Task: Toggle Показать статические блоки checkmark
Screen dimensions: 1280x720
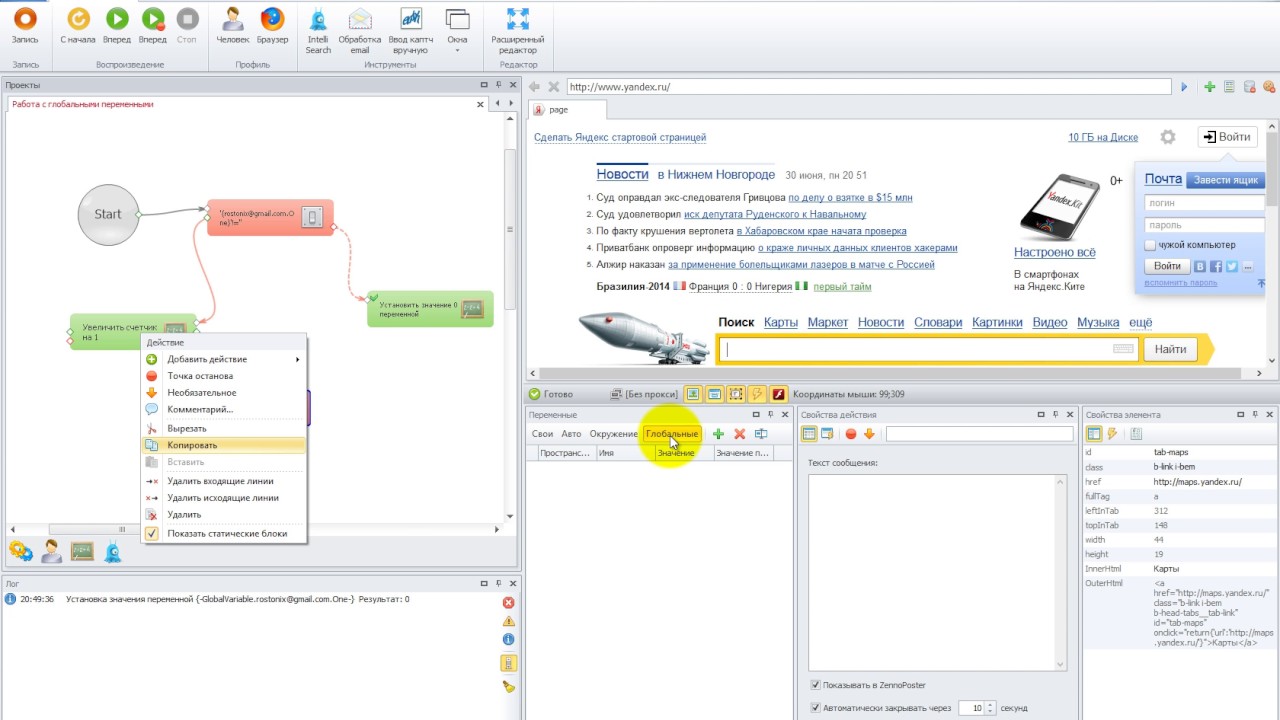Action: 152,533
